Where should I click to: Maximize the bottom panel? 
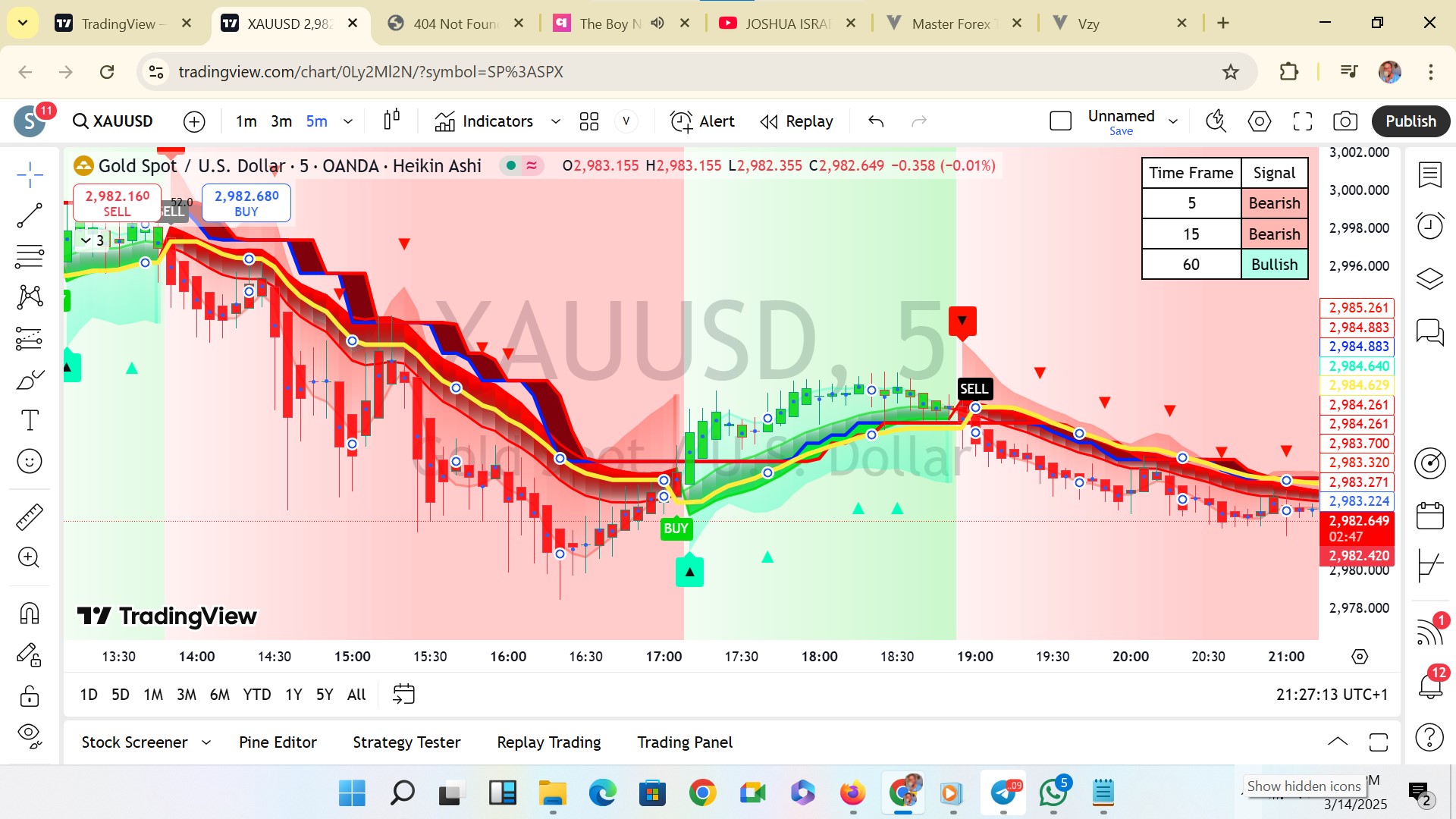tap(1379, 742)
